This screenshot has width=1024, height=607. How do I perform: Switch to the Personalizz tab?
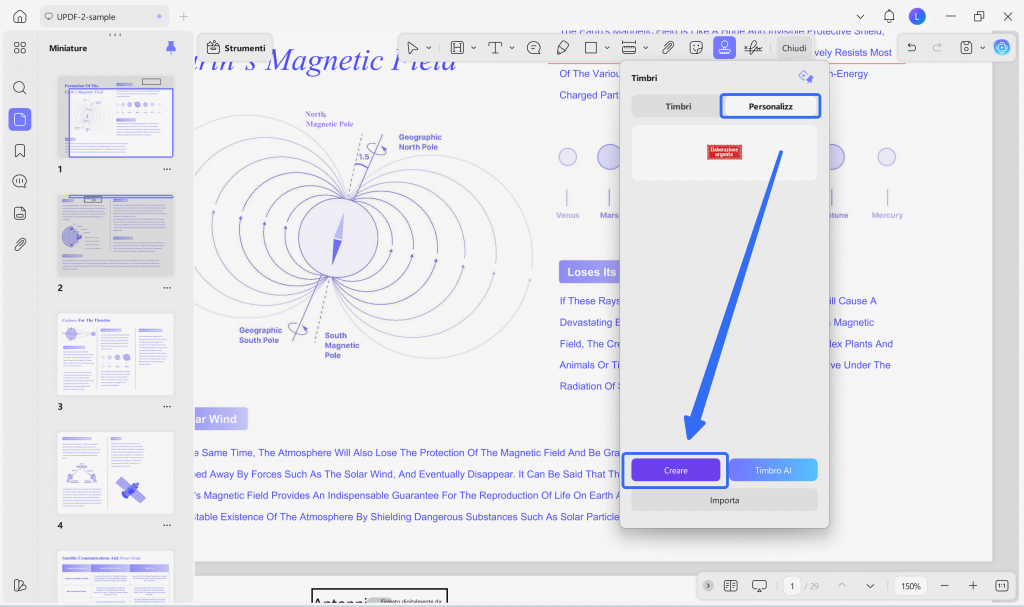click(x=771, y=107)
